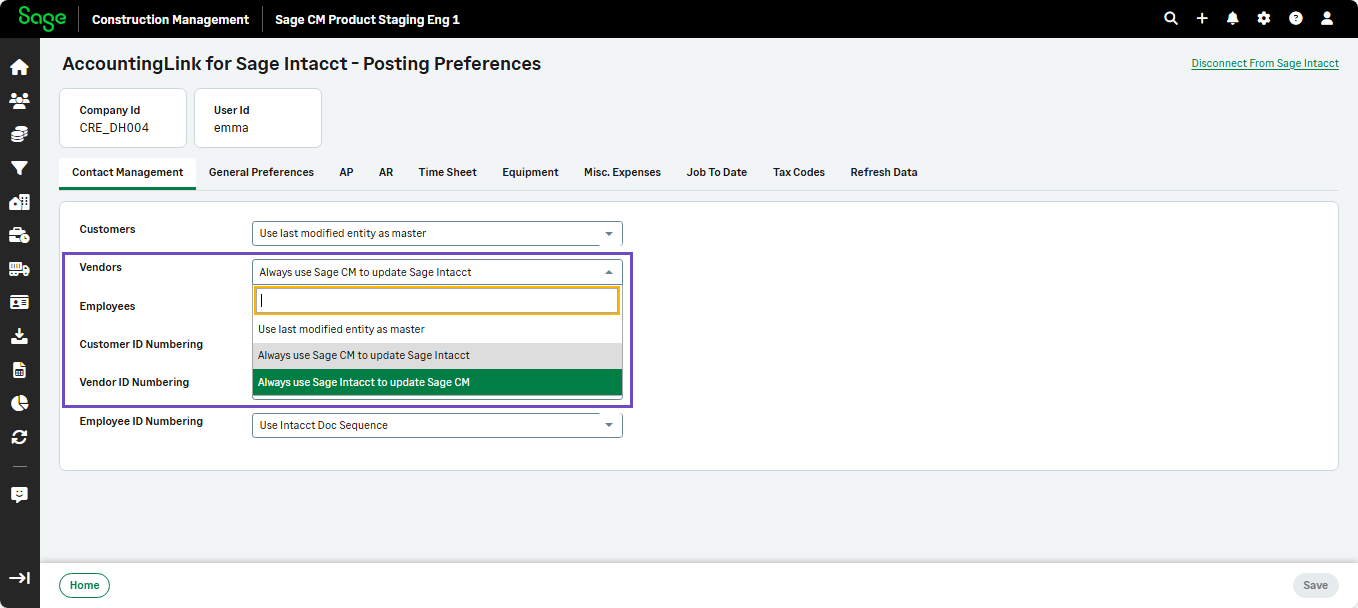Open the Tax Codes tab
Image resolution: width=1358 pixels, height=608 pixels.
click(x=799, y=172)
